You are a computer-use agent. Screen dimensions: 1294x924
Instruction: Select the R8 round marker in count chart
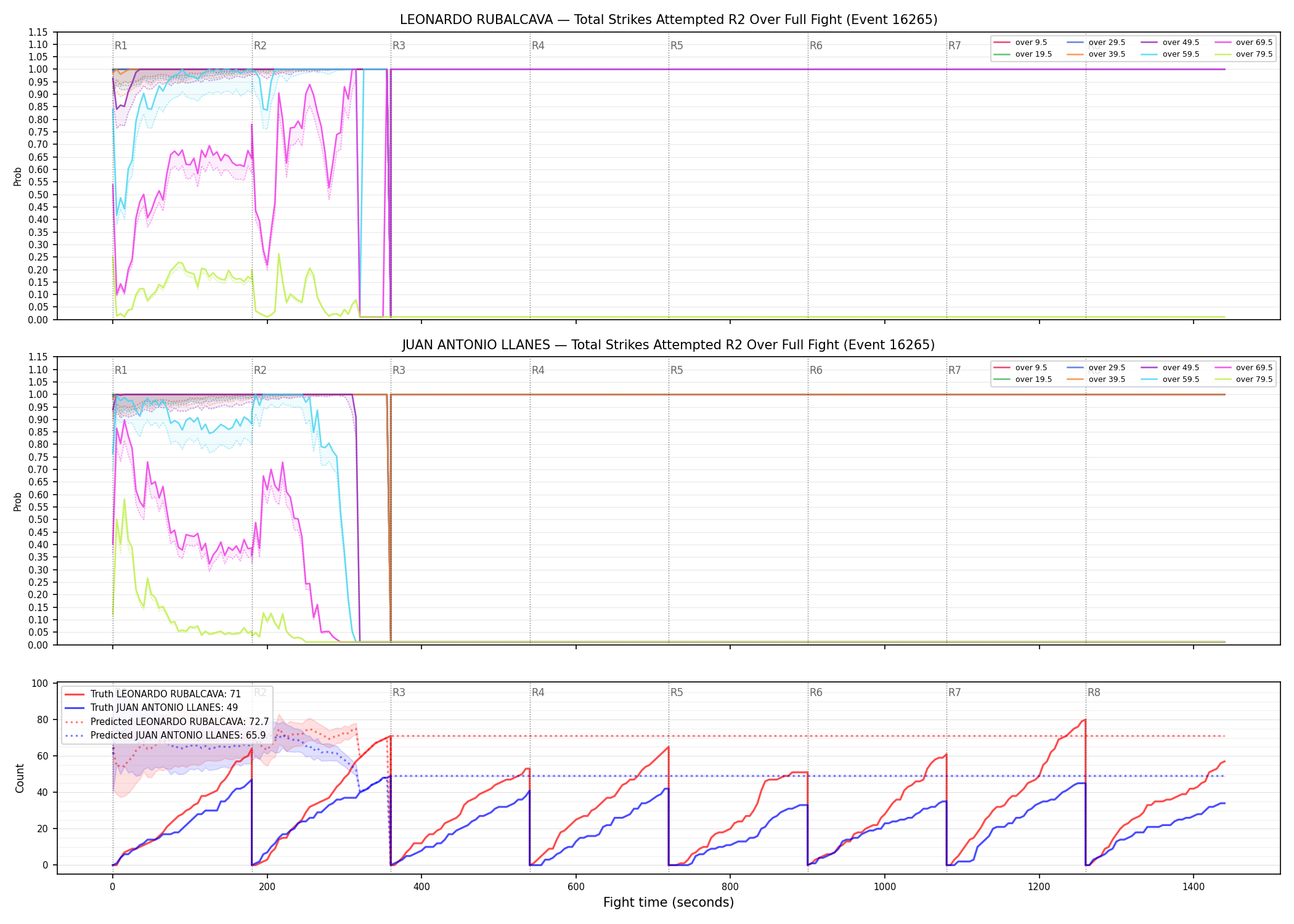1094,692
